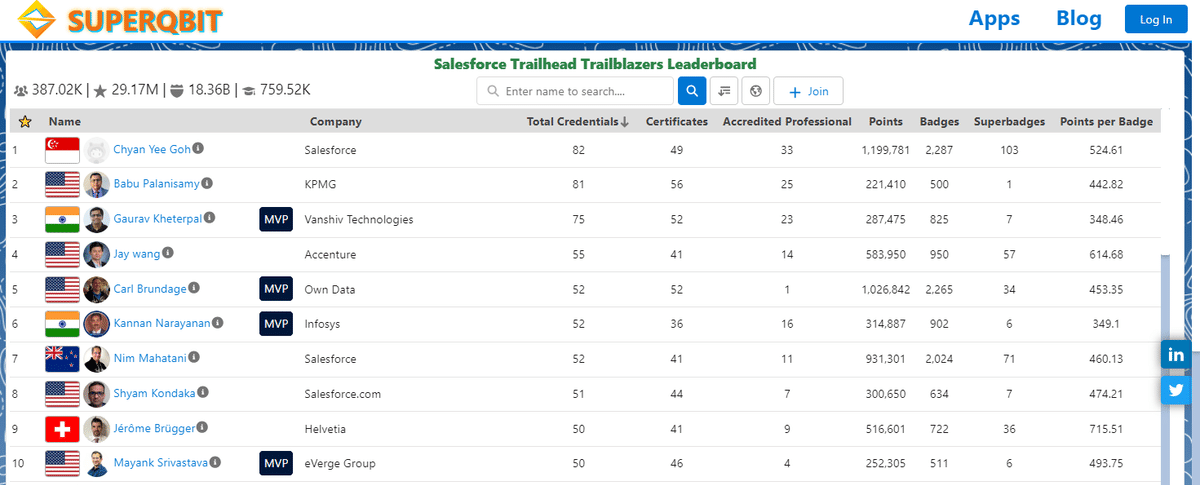Screen dimensions: 1200x485
Task: Click Singapore flag in Chyan Yee Goh's row
Action: [x=62, y=150]
